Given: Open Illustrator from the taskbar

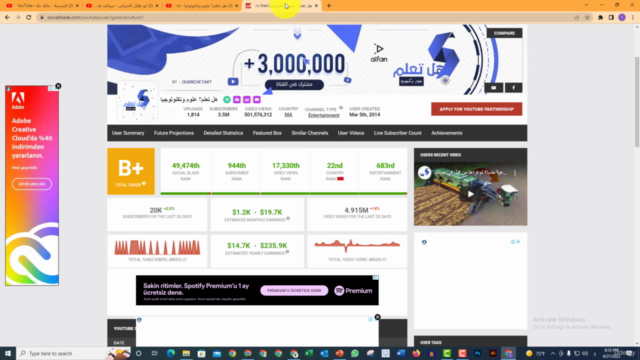Looking at the screenshot, I should pyautogui.click(x=493, y=353).
